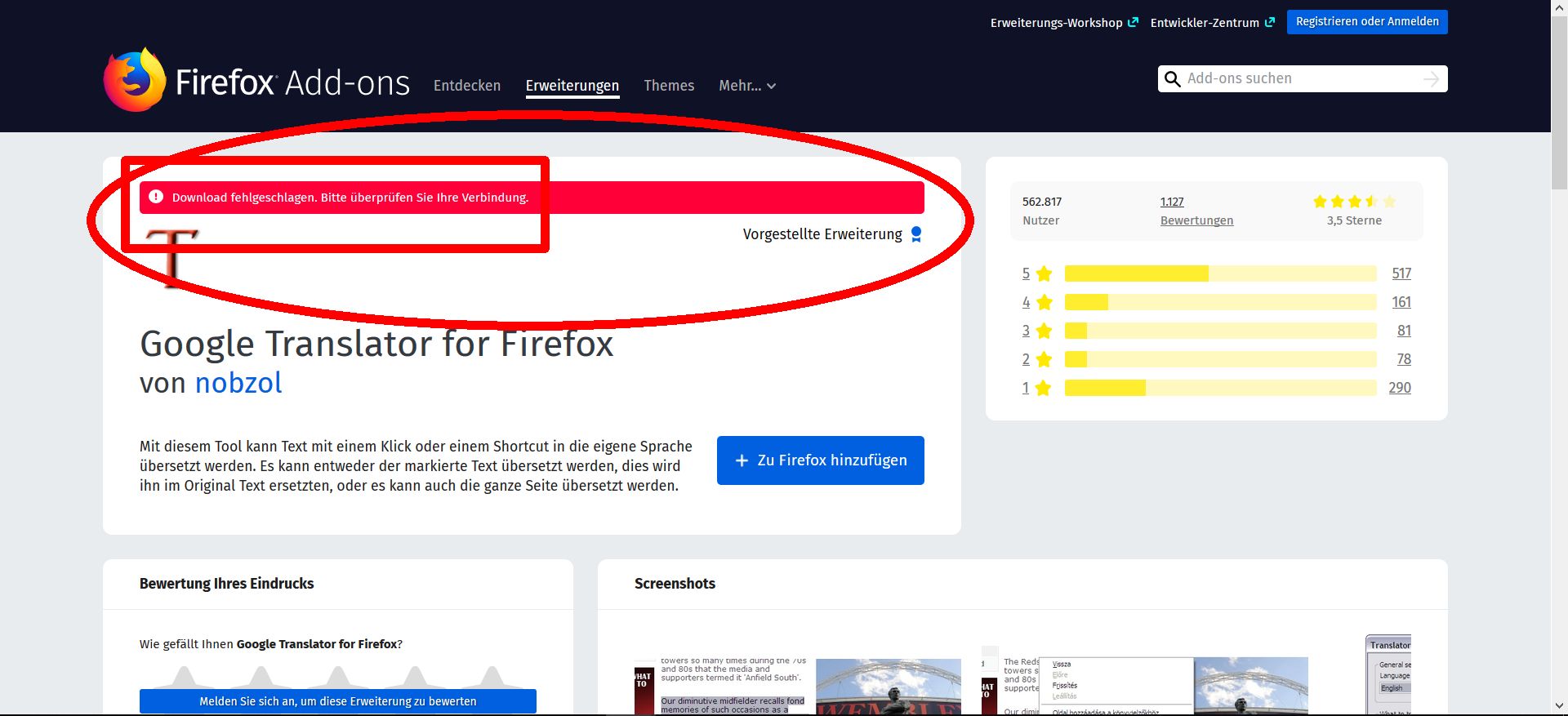Open the 161 four-star reviews count
The width and height of the screenshot is (1568, 716).
point(1401,302)
